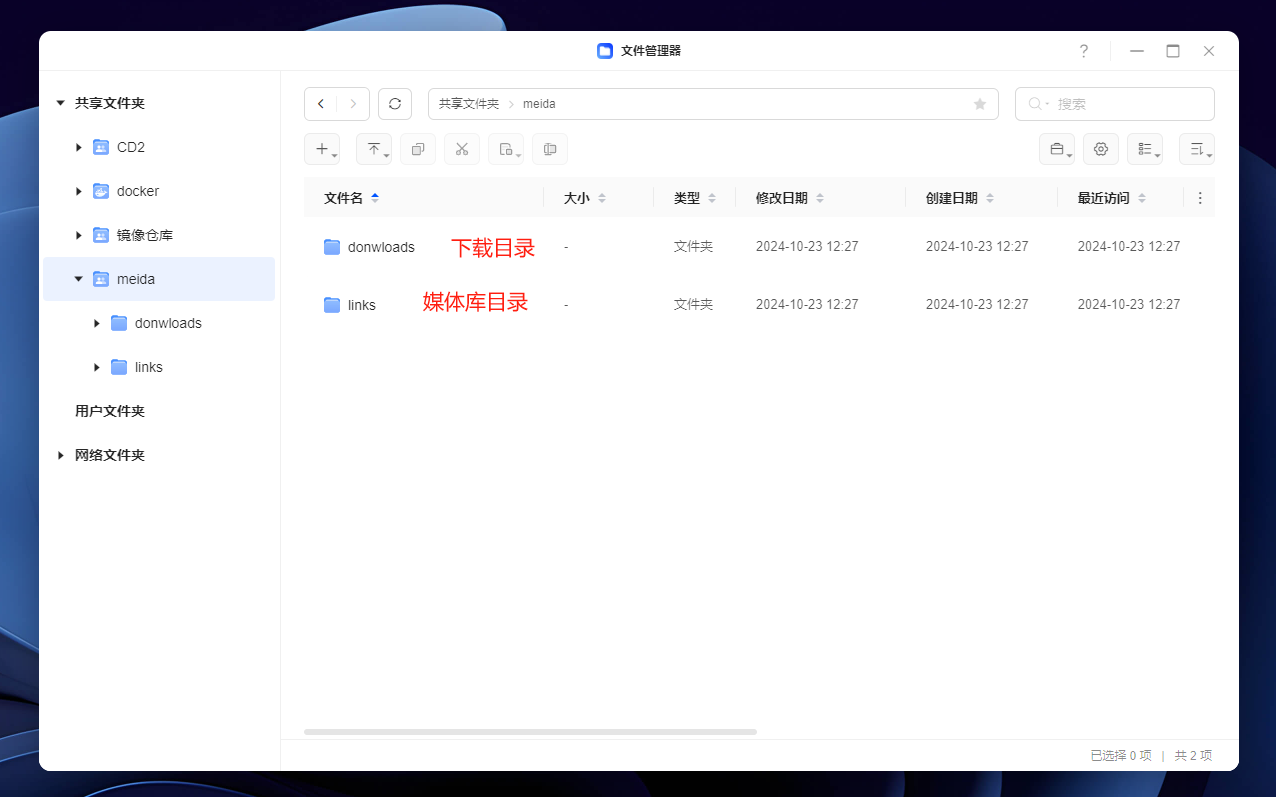Image resolution: width=1276 pixels, height=797 pixels.
Task: Open the list view mode dropdown
Action: [x=1145, y=149]
